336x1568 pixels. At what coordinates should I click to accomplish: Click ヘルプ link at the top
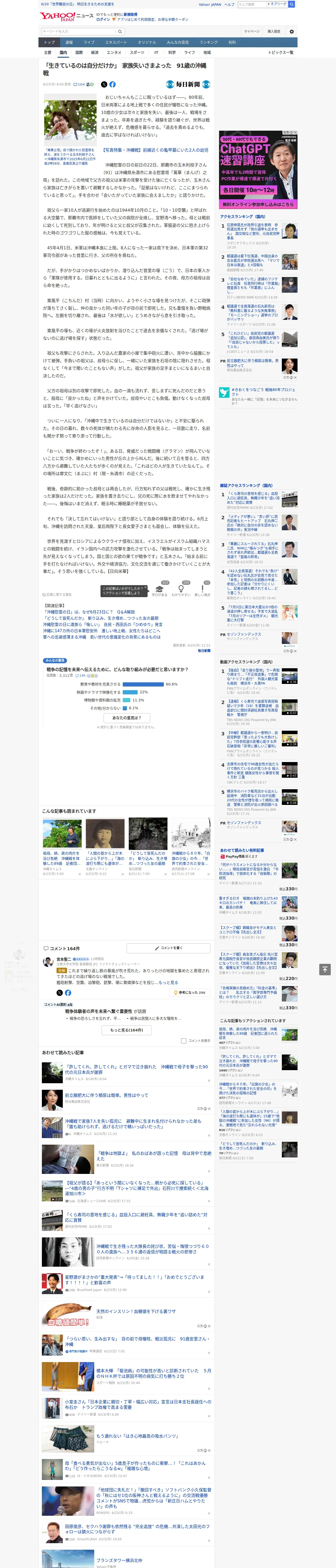229,4
